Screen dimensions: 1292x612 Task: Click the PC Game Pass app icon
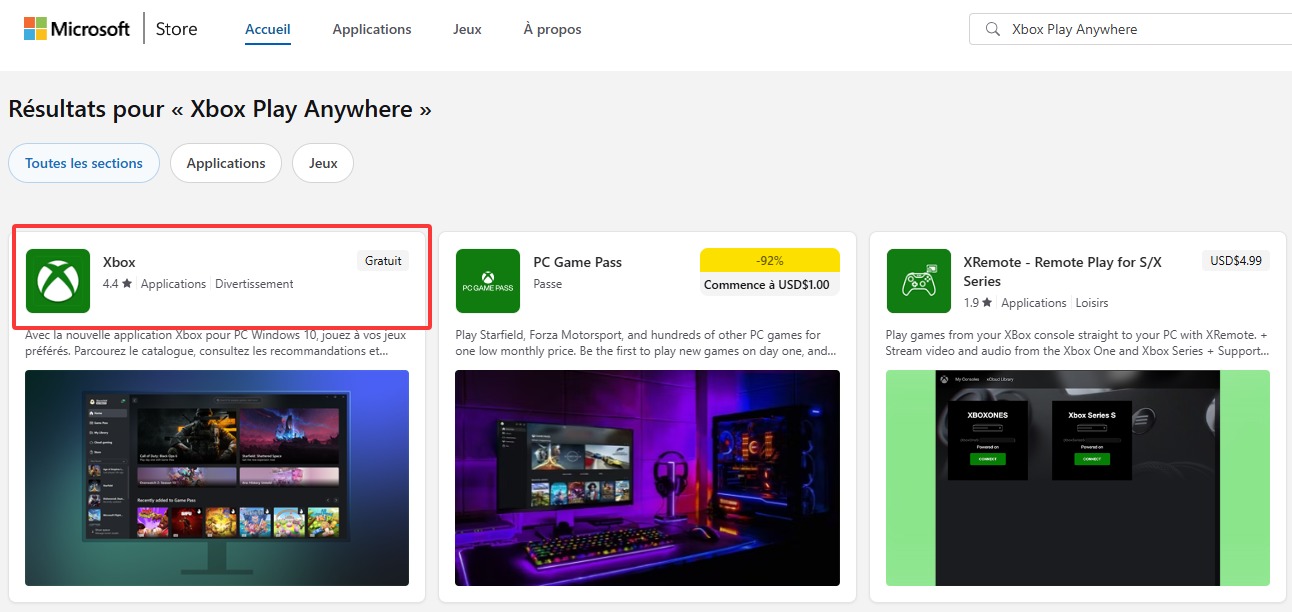pos(487,281)
